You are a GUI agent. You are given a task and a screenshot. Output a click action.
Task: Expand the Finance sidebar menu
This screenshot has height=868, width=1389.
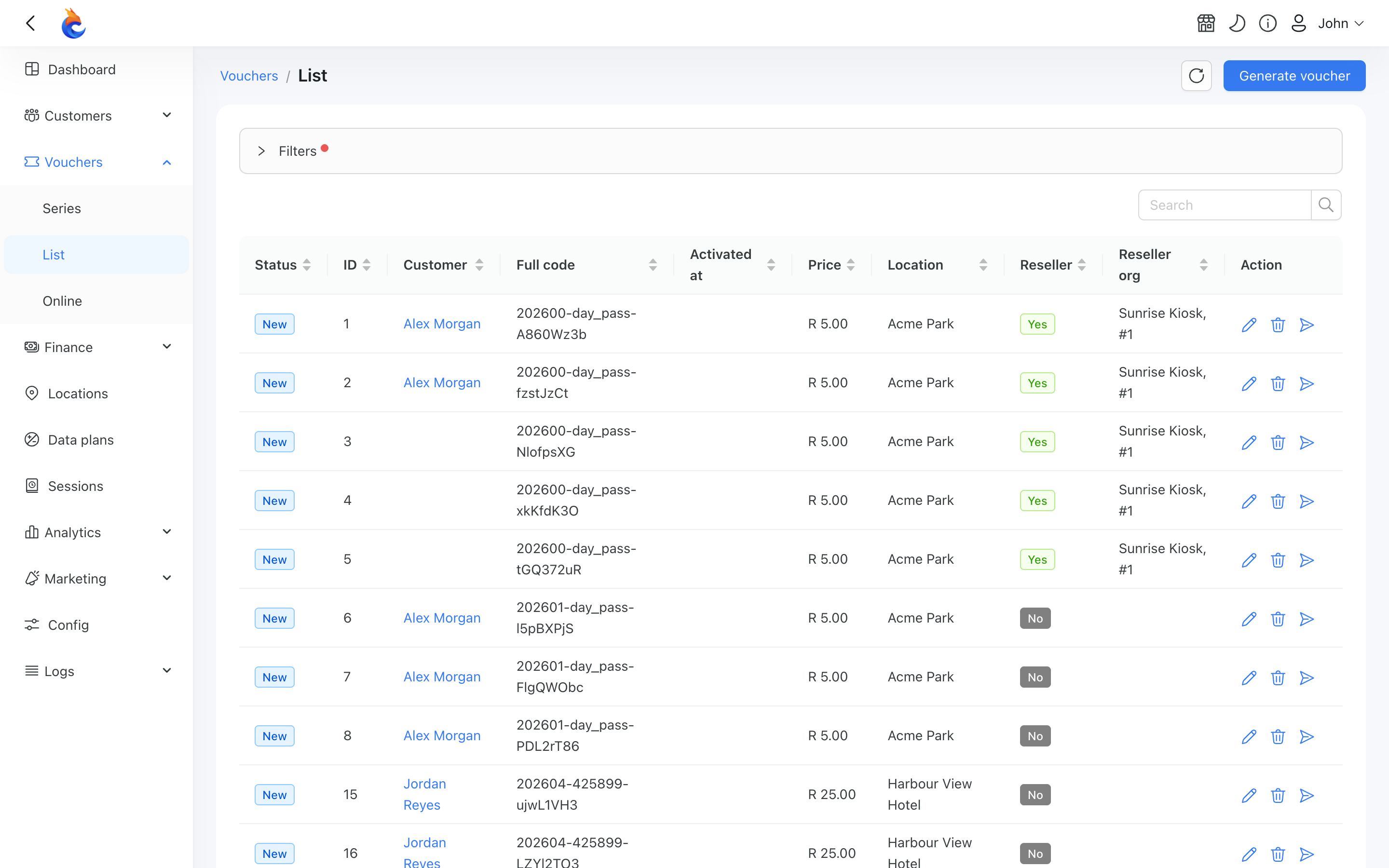point(96,347)
